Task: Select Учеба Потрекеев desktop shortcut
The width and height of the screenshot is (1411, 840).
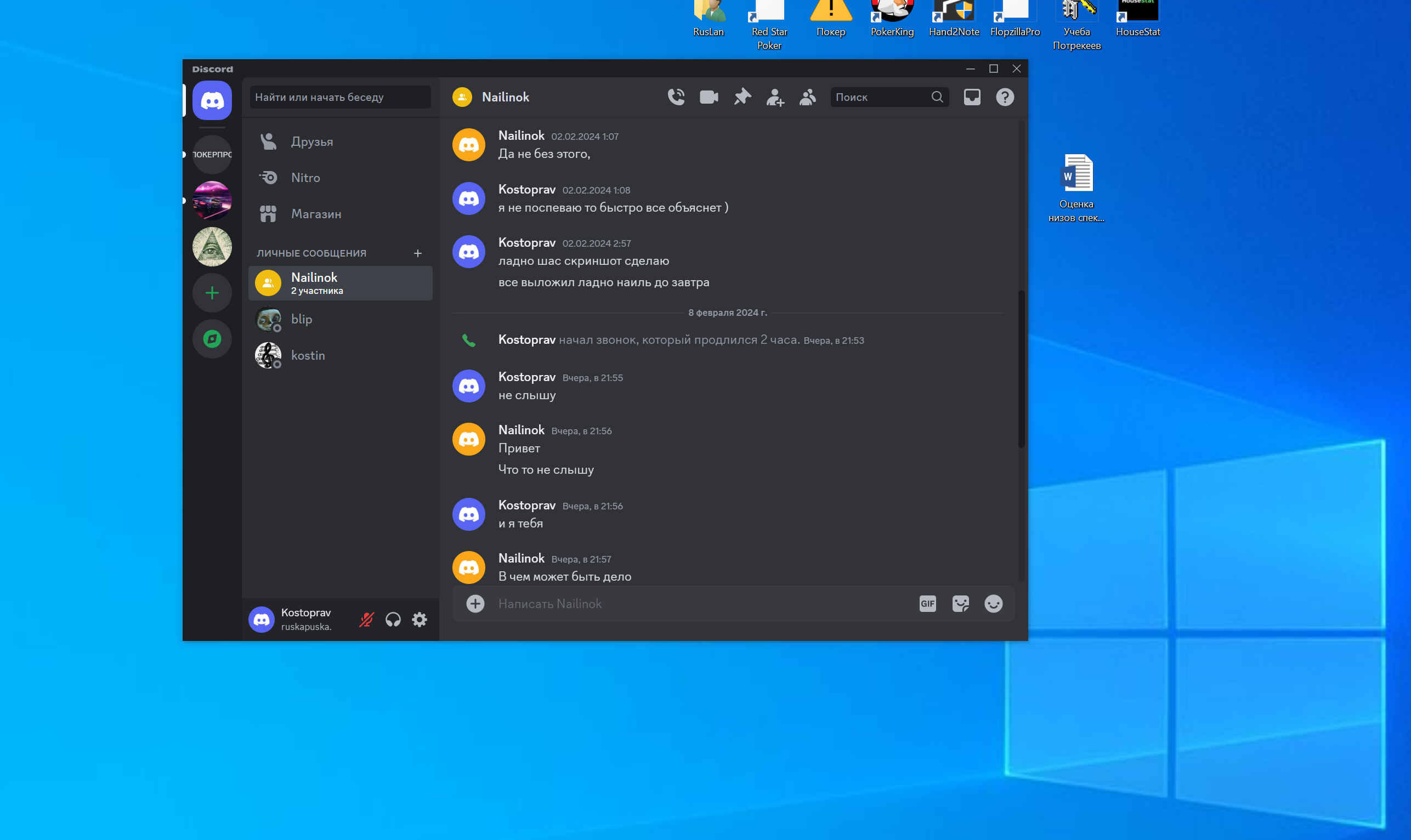Action: point(1076,26)
